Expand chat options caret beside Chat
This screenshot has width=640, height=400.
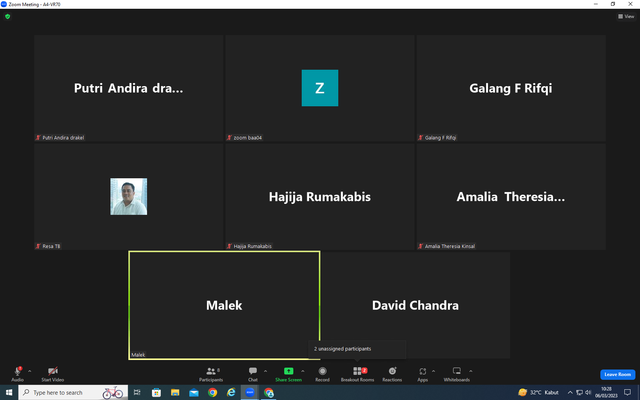click(265, 371)
